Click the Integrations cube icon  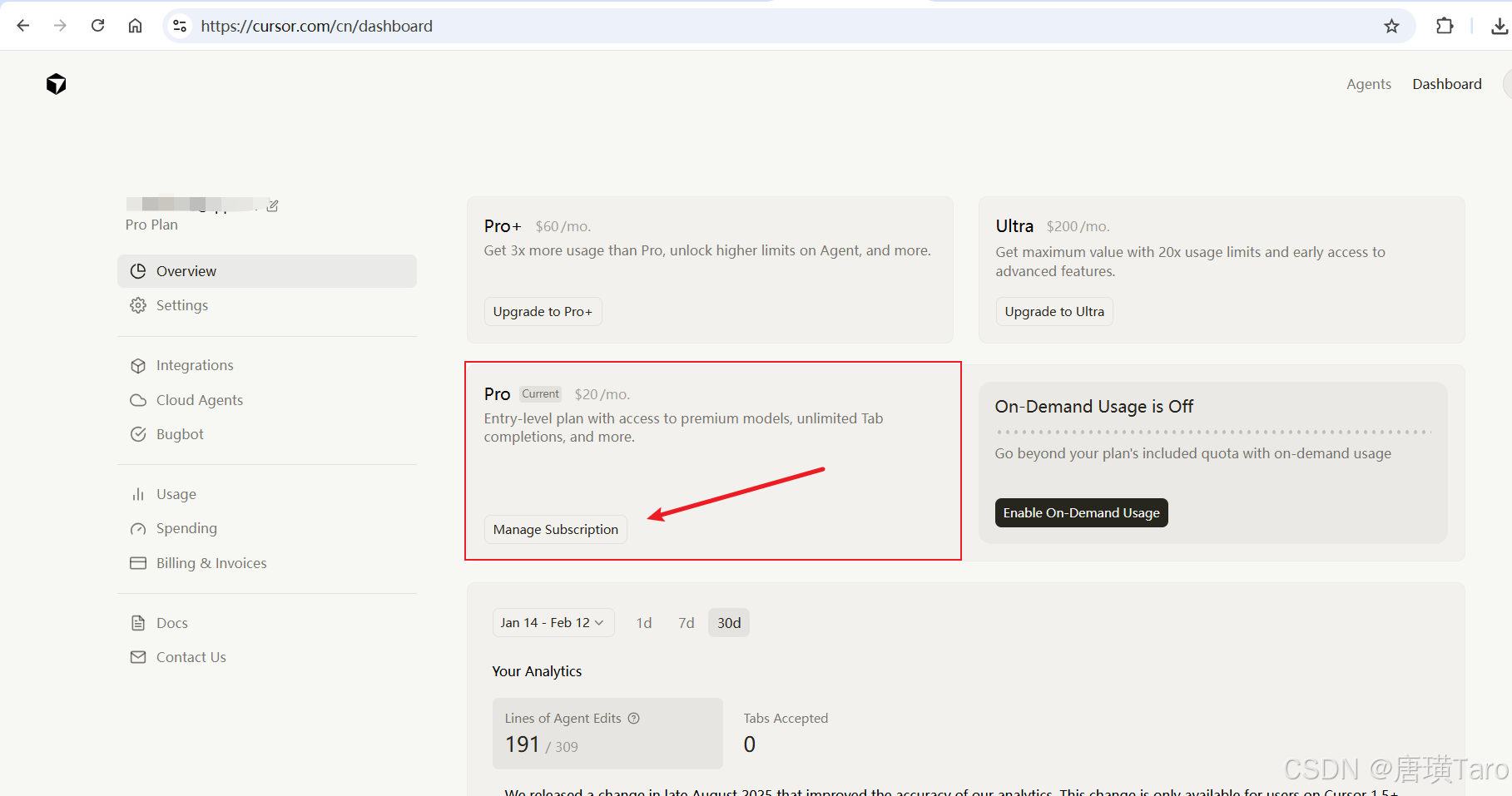point(138,365)
